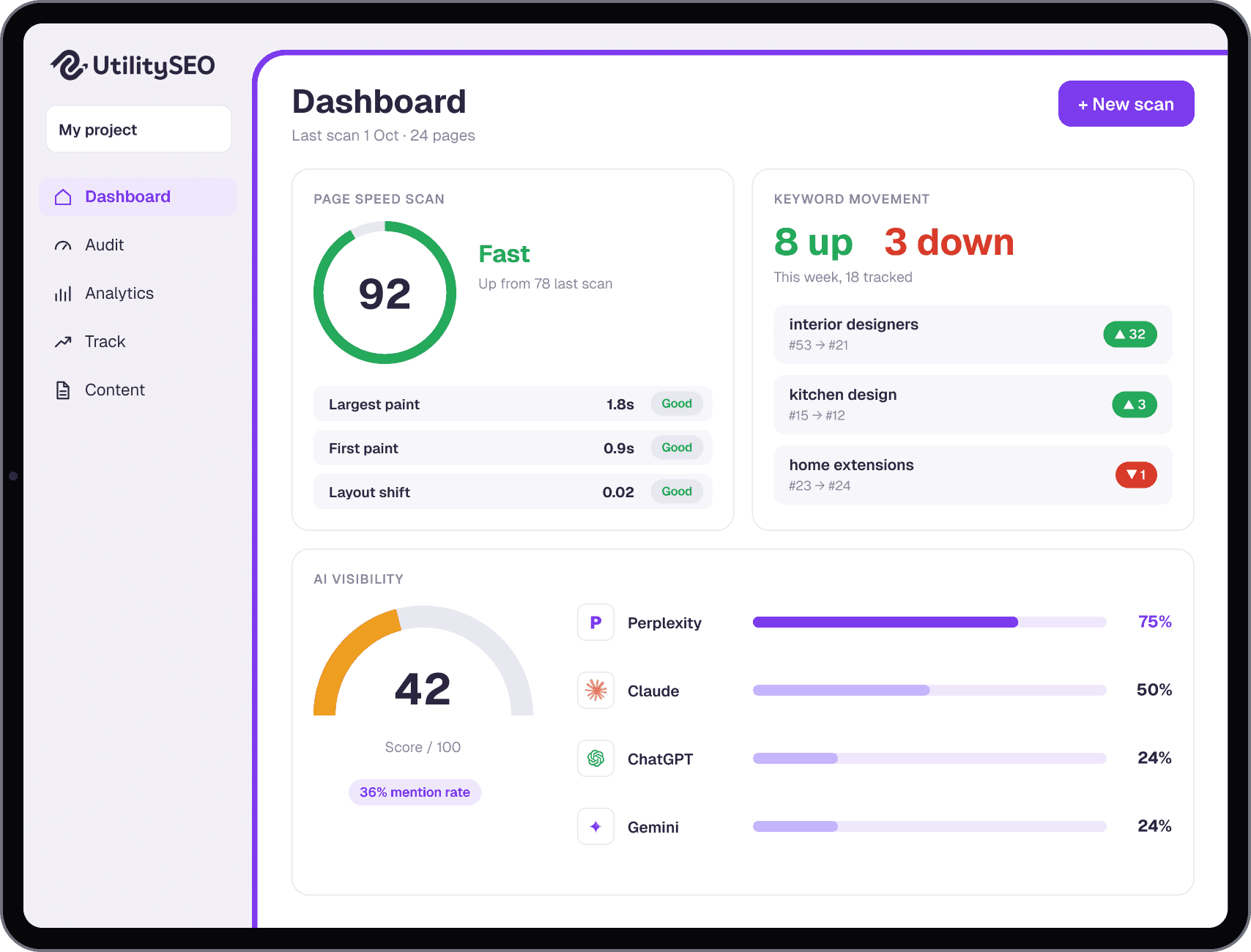Open the Analytics bar chart icon
The width and height of the screenshot is (1251, 952).
point(63,294)
